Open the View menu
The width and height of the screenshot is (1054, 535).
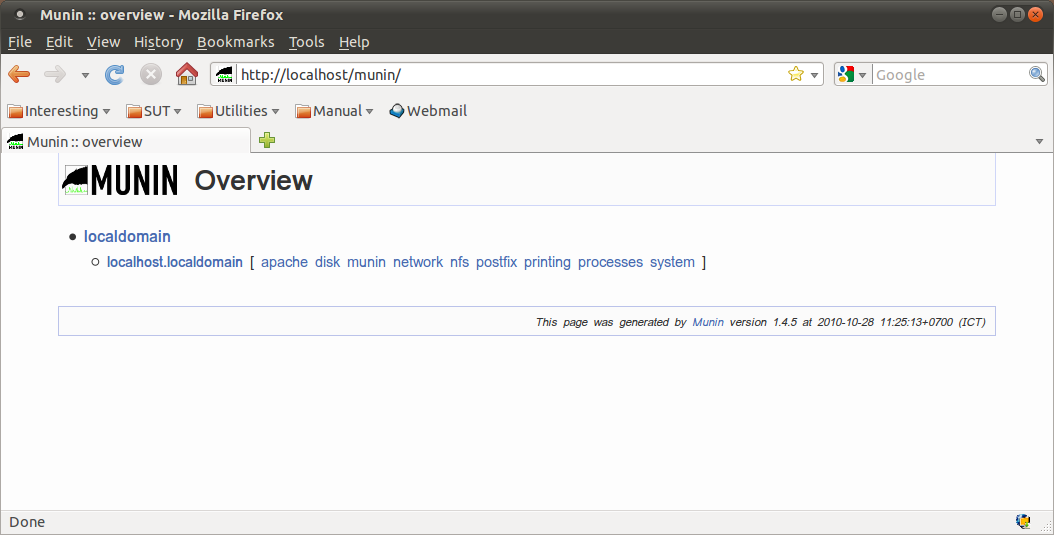tap(104, 42)
